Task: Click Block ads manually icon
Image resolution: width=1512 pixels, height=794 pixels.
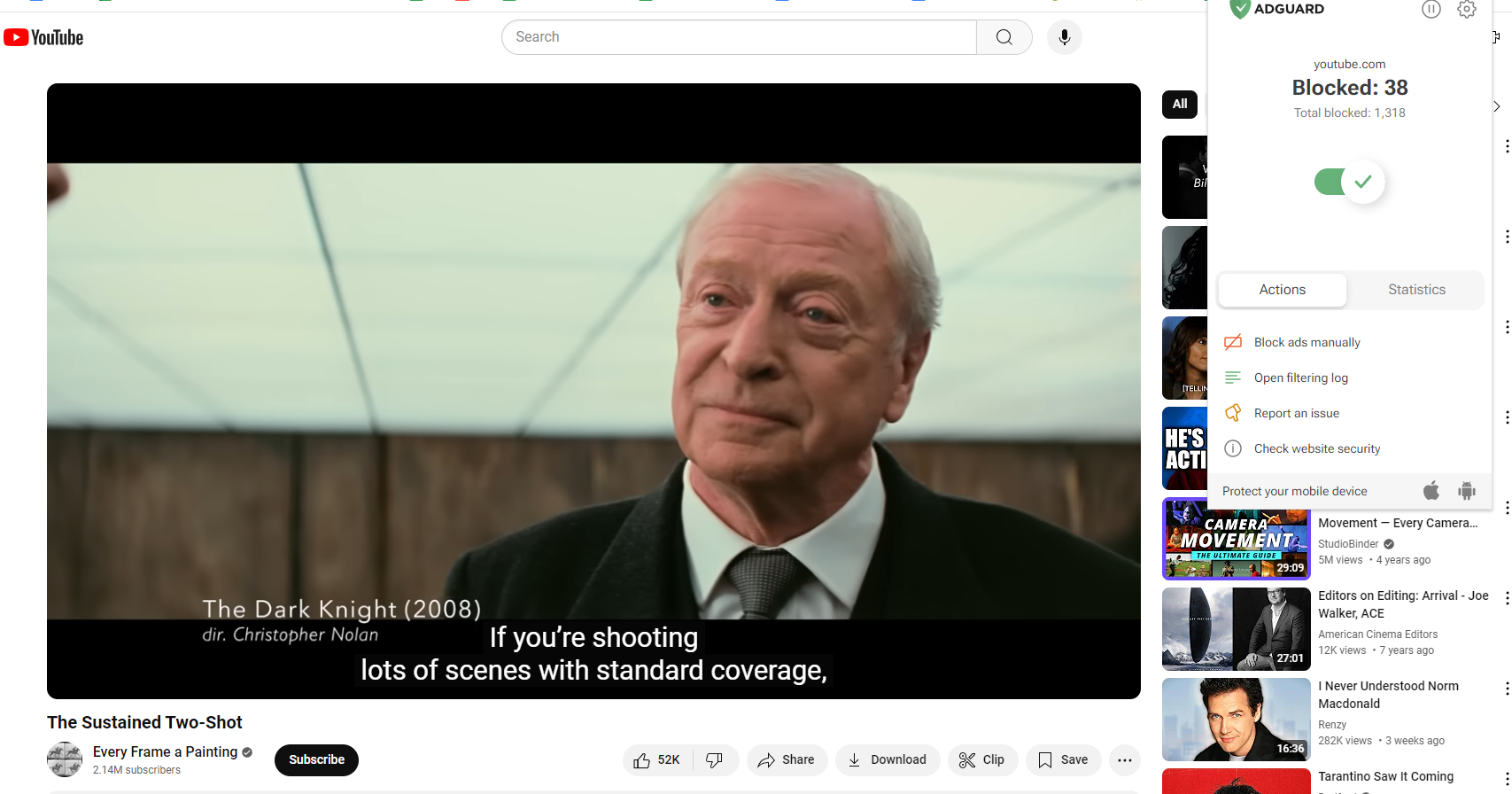Action: click(x=1233, y=342)
